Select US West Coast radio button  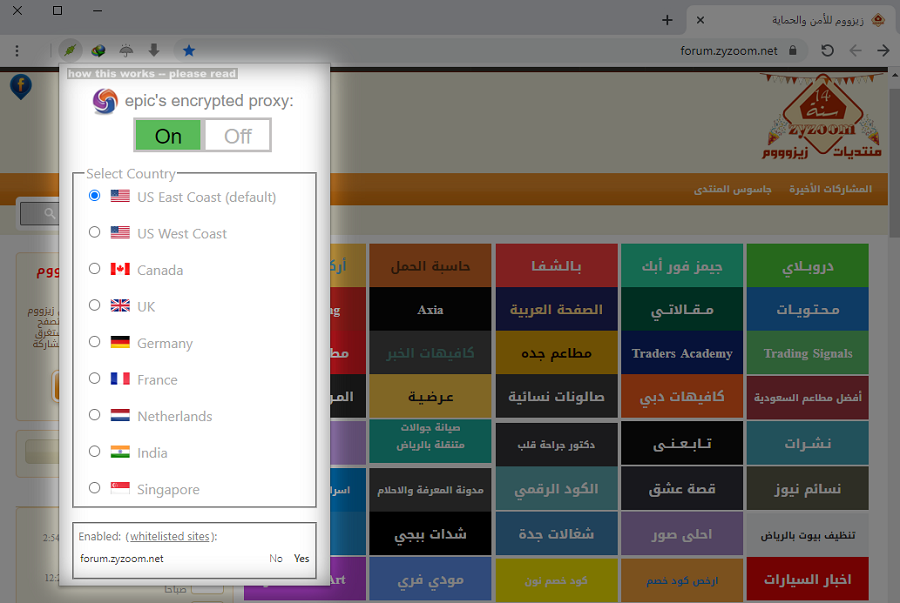[95, 232]
